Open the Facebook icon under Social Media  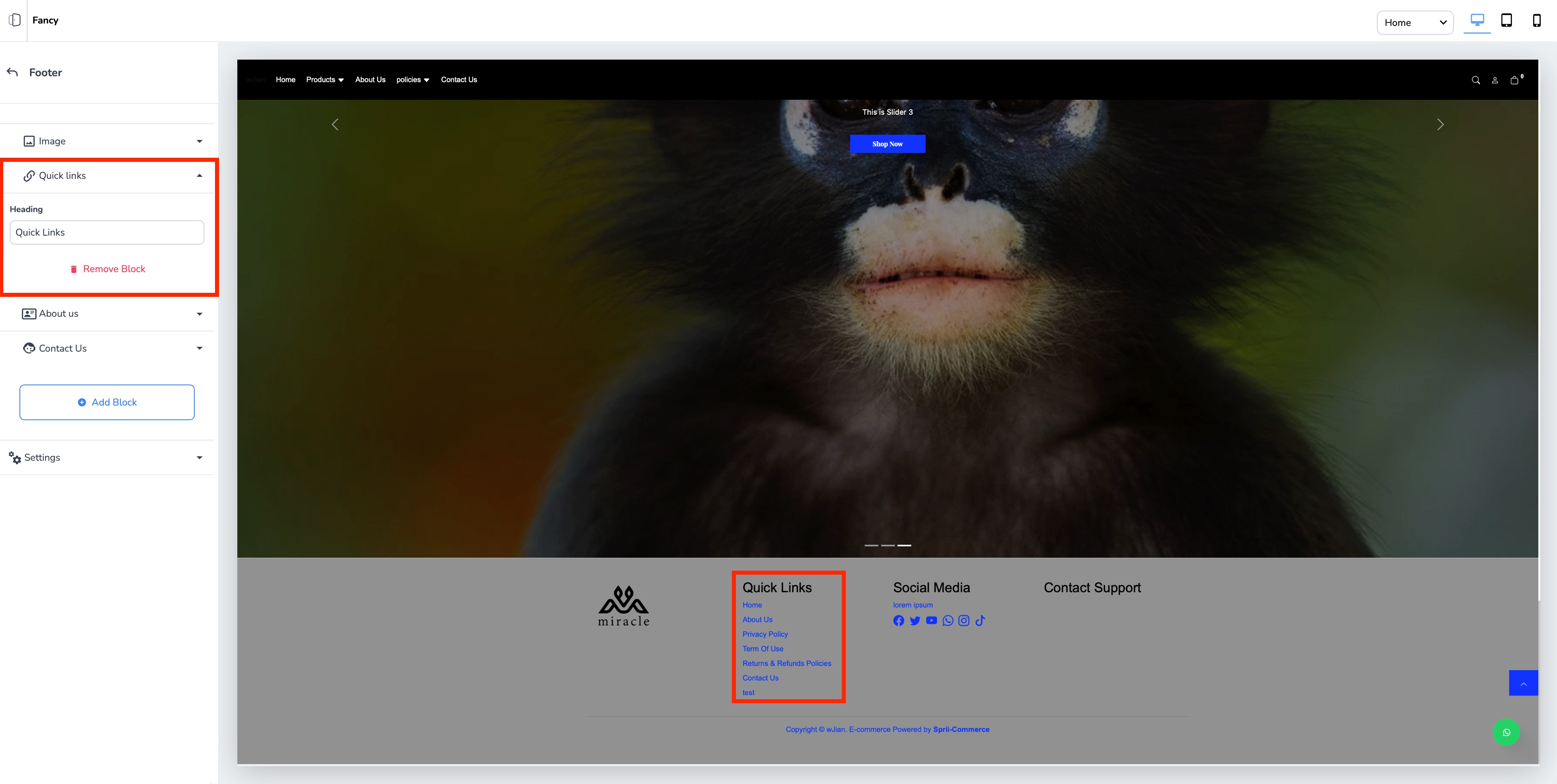pyautogui.click(x=899, y=621)
